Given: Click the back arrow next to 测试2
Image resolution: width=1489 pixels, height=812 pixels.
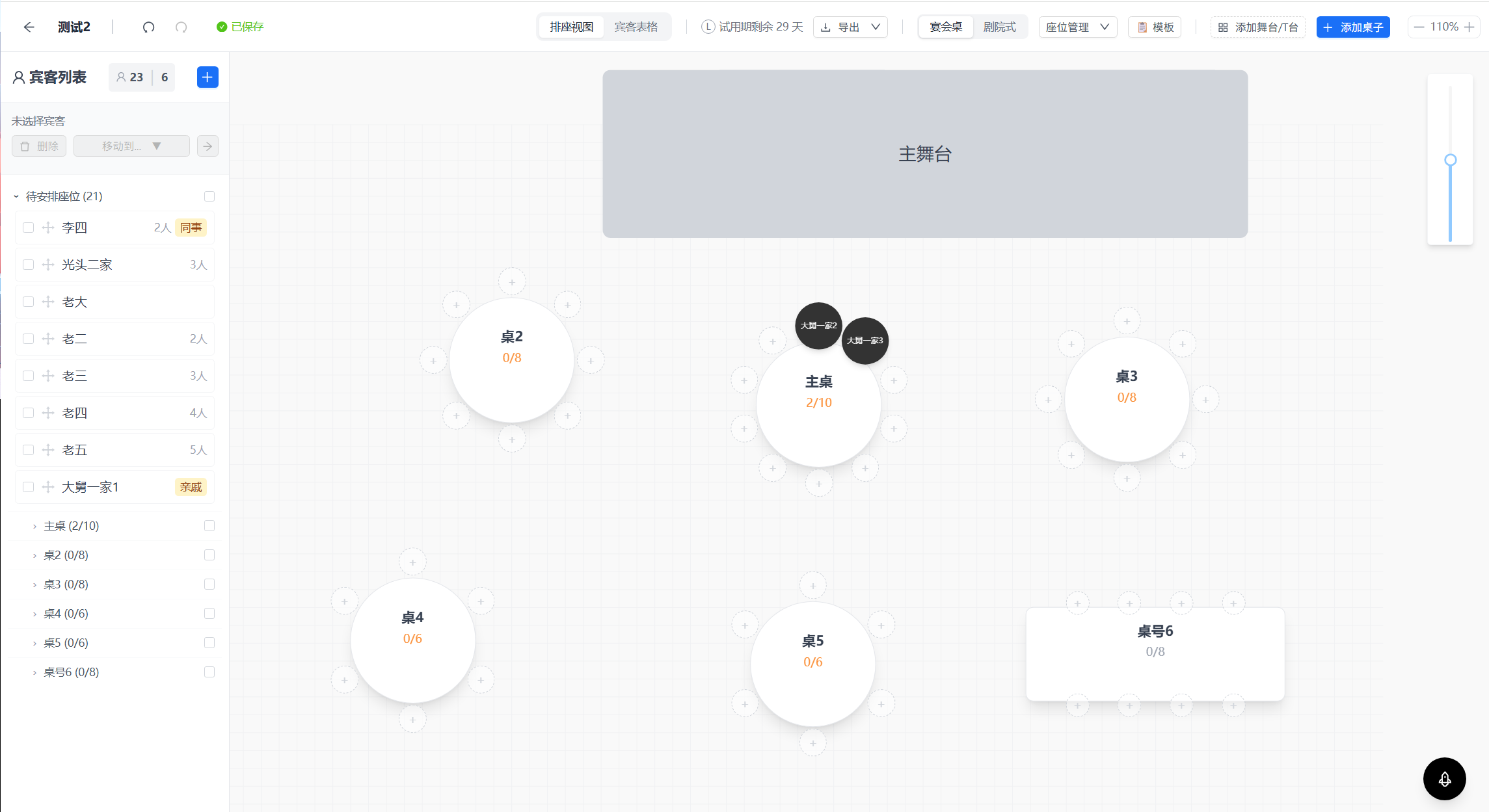Looking at the screenshot, I should pos(29,27).
